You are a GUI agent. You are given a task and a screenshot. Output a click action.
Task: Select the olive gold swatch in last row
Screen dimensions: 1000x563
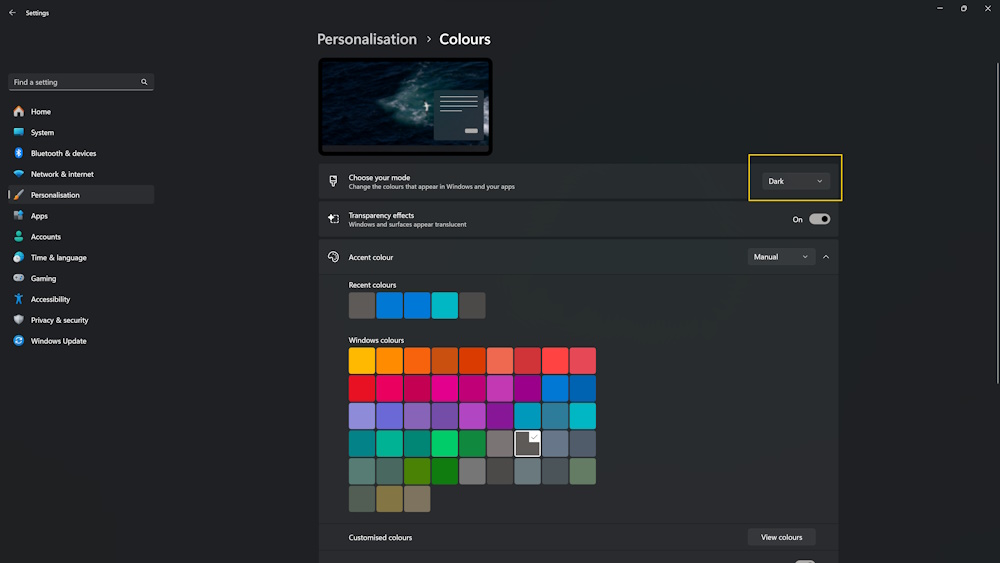pyautogui.click(x=389, y=499)
